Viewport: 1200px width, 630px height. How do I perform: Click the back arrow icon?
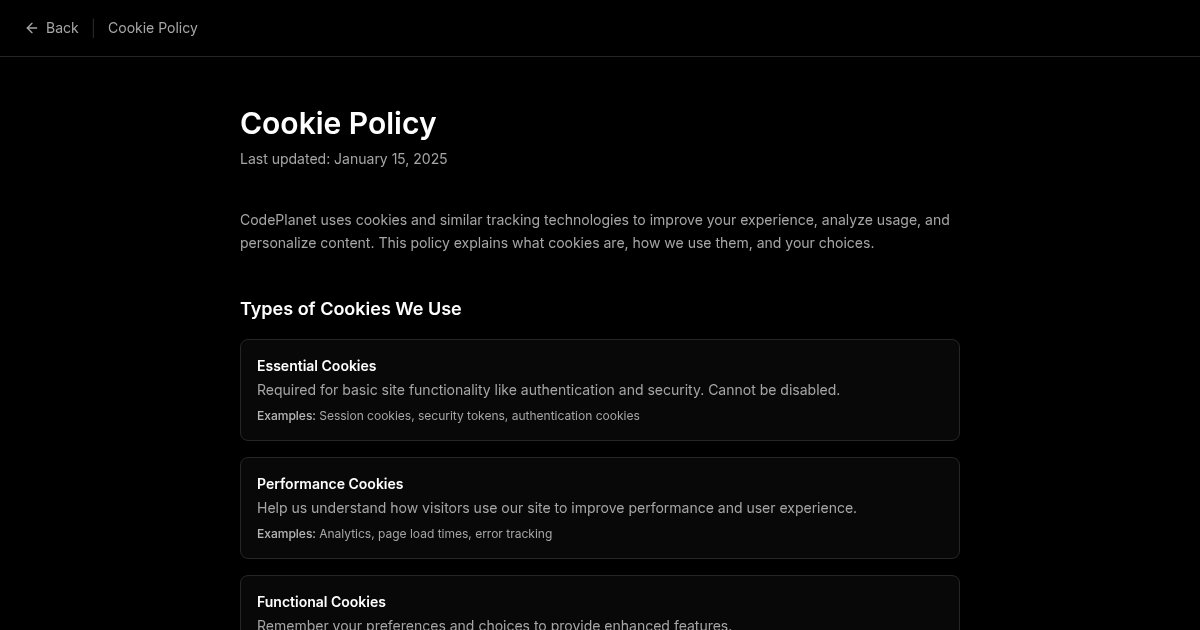[32, 28]
